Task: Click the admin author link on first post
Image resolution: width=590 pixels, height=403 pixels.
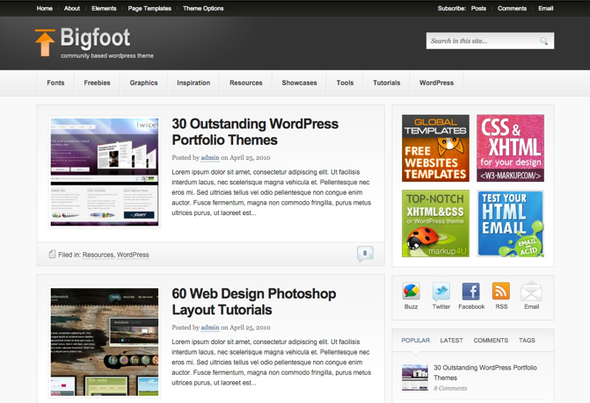Action: (210, 158)
